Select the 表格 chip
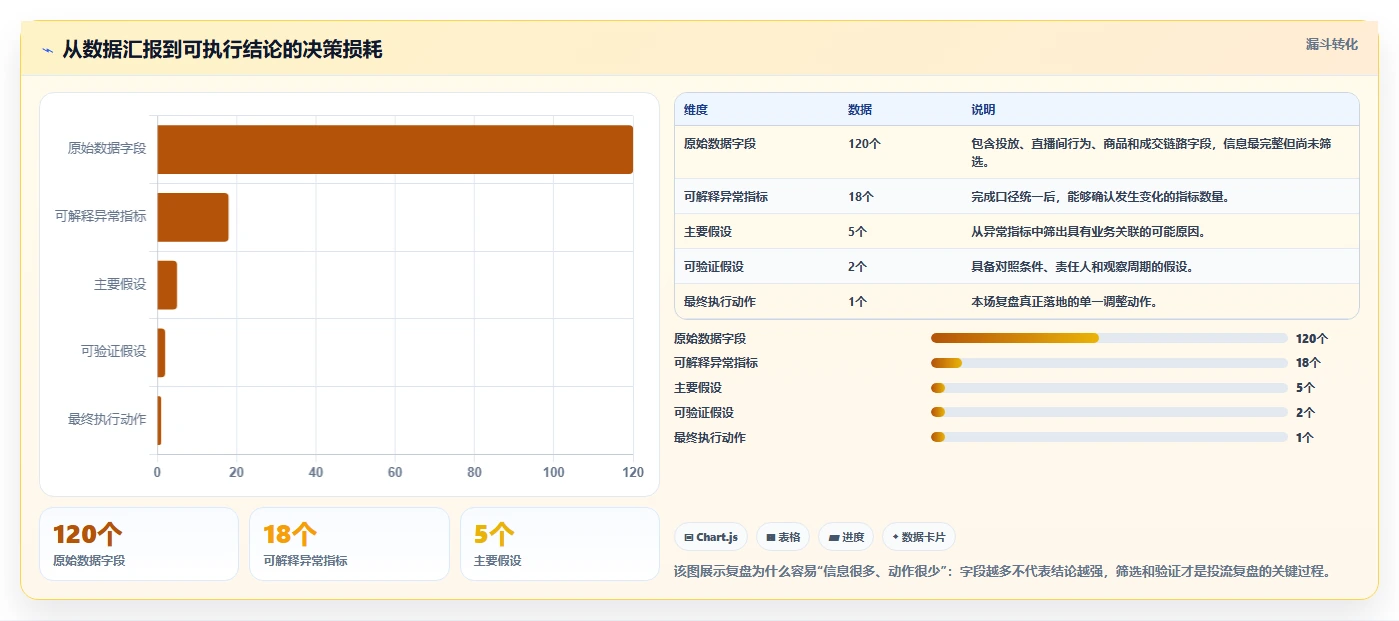 tap(783, 537)
